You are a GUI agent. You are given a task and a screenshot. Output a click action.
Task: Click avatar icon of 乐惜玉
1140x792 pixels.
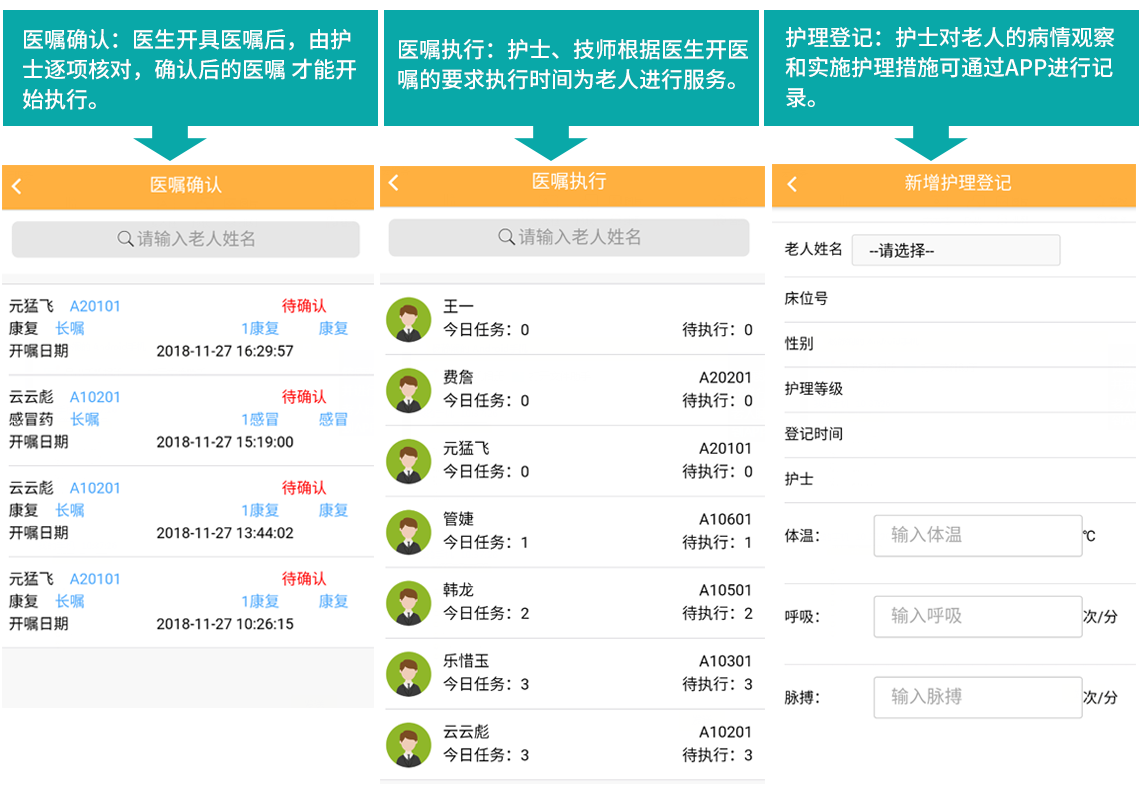[408, 674]
